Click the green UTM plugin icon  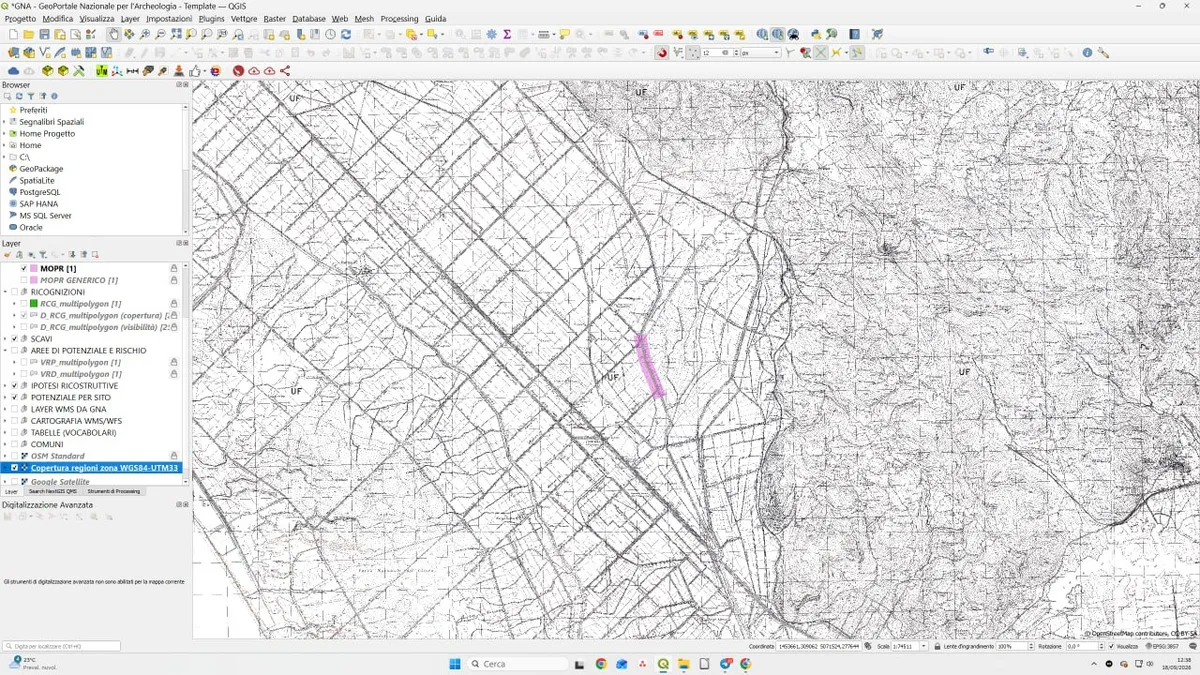[101, 71]
